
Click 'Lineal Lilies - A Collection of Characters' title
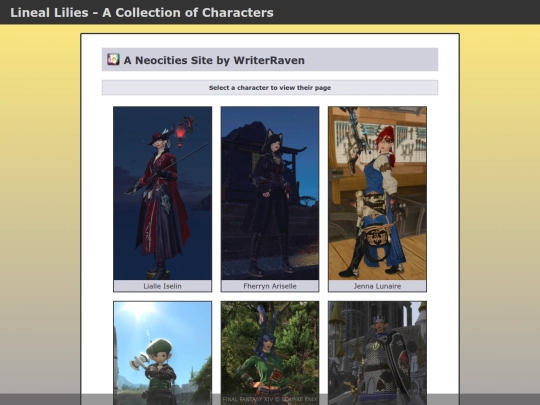(x=142, y=12)
